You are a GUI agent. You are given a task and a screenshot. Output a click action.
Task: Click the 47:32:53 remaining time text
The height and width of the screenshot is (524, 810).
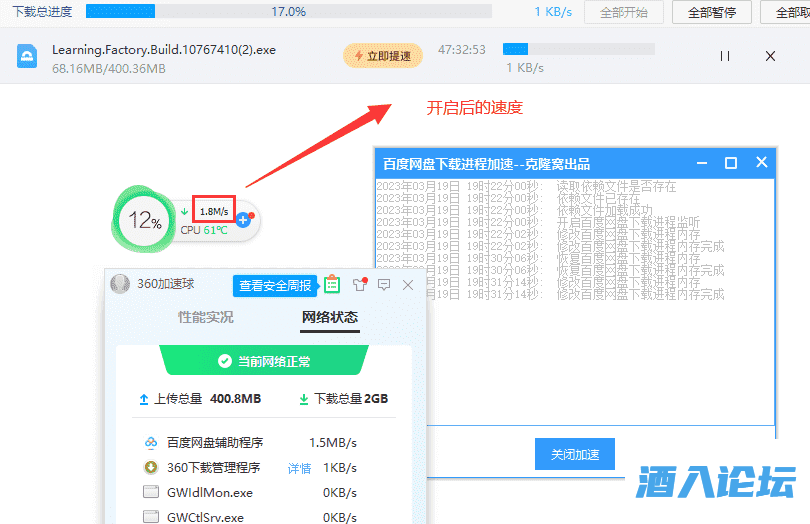pyautogui.click(x=462, y=50)
